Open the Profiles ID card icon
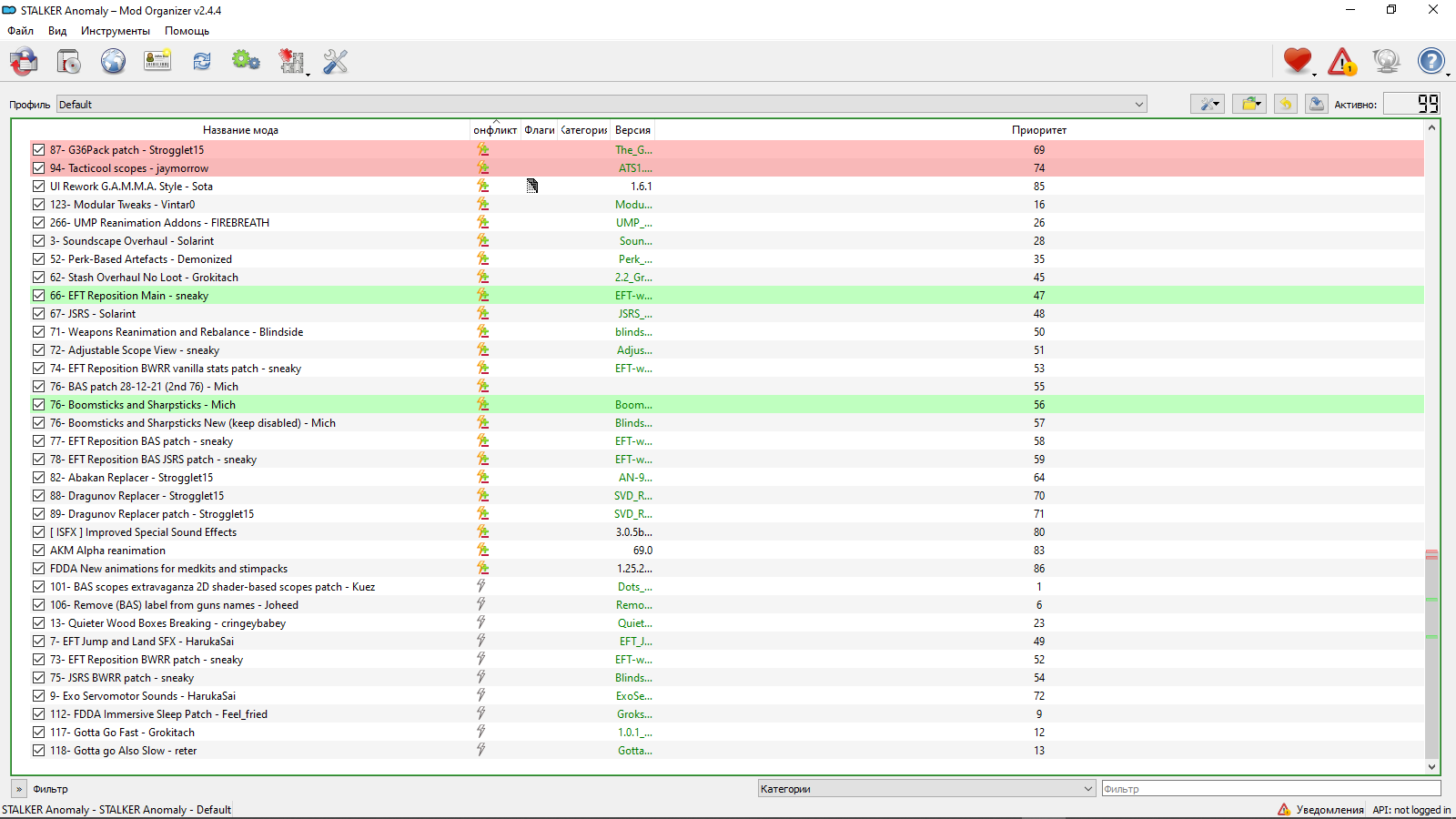1456x819 pixels. click(x=157, y=61)
